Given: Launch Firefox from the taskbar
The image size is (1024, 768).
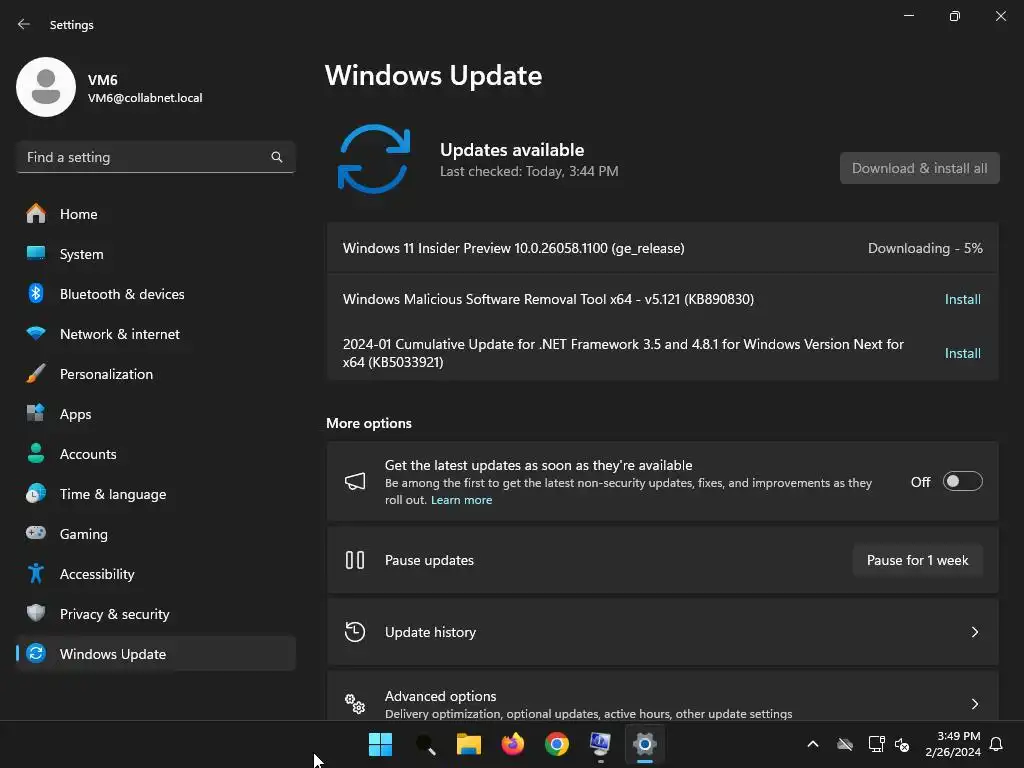Looking at the screenshot, I should pos(513,744).
